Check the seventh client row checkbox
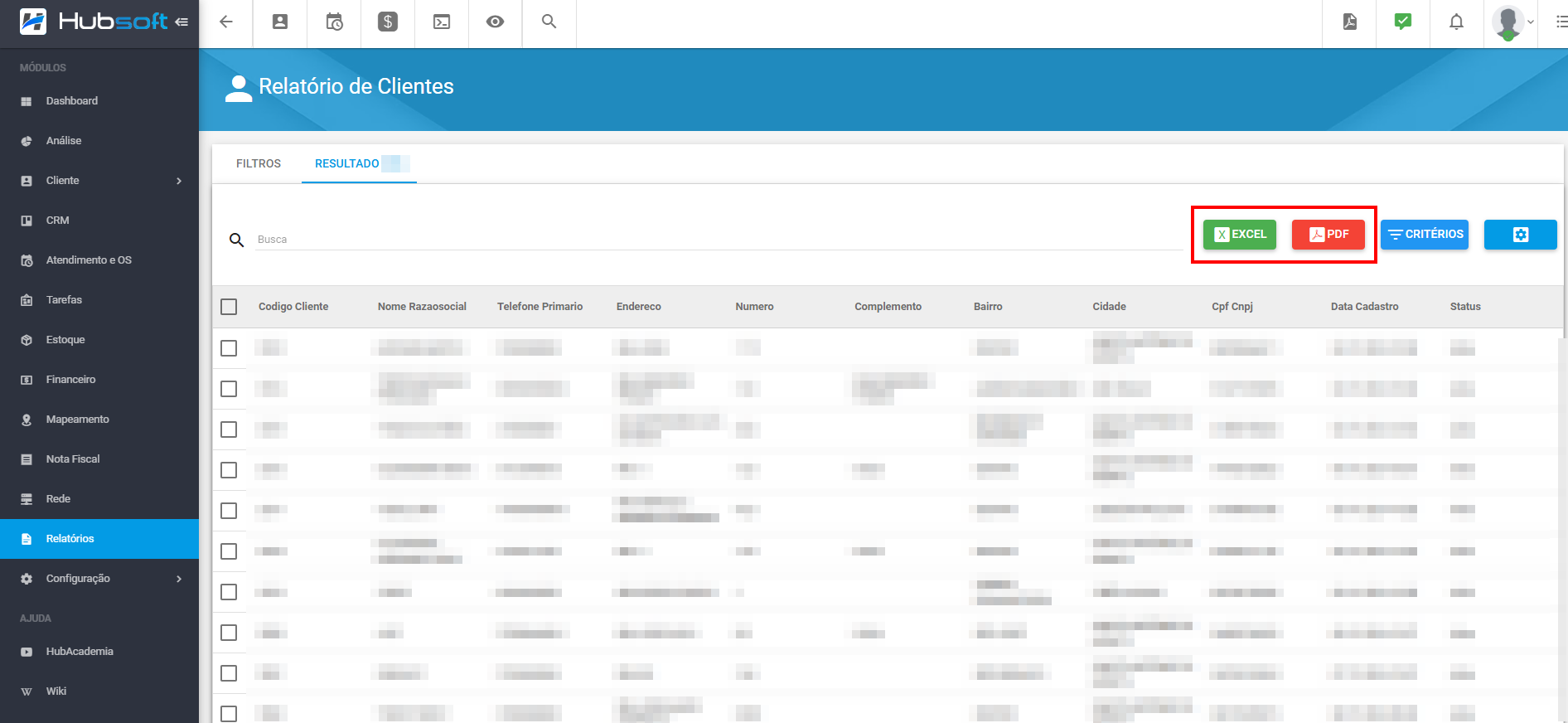This screenshot has height=723, width=1568. click(x=229, y=592)
